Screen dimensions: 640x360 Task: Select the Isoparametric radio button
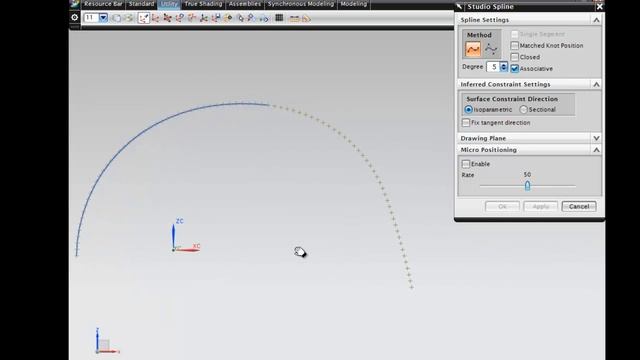click(469, 109)
